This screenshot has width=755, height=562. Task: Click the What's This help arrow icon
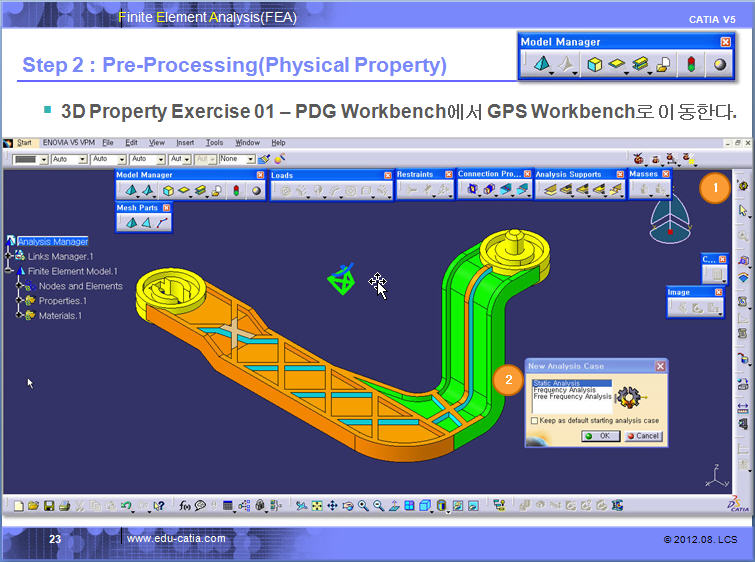click(x=158, y=506)
